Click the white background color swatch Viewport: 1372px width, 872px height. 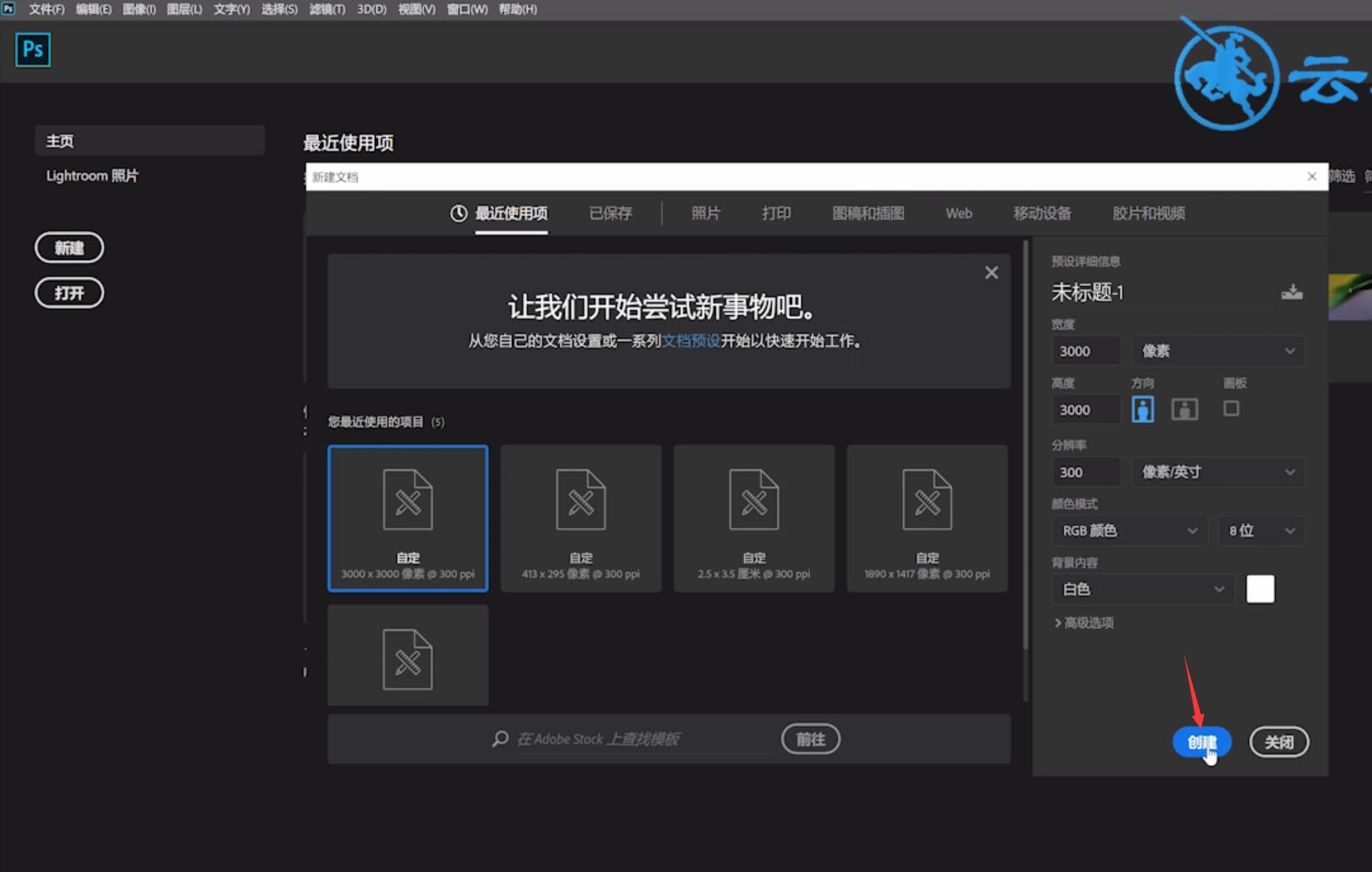1260,589
